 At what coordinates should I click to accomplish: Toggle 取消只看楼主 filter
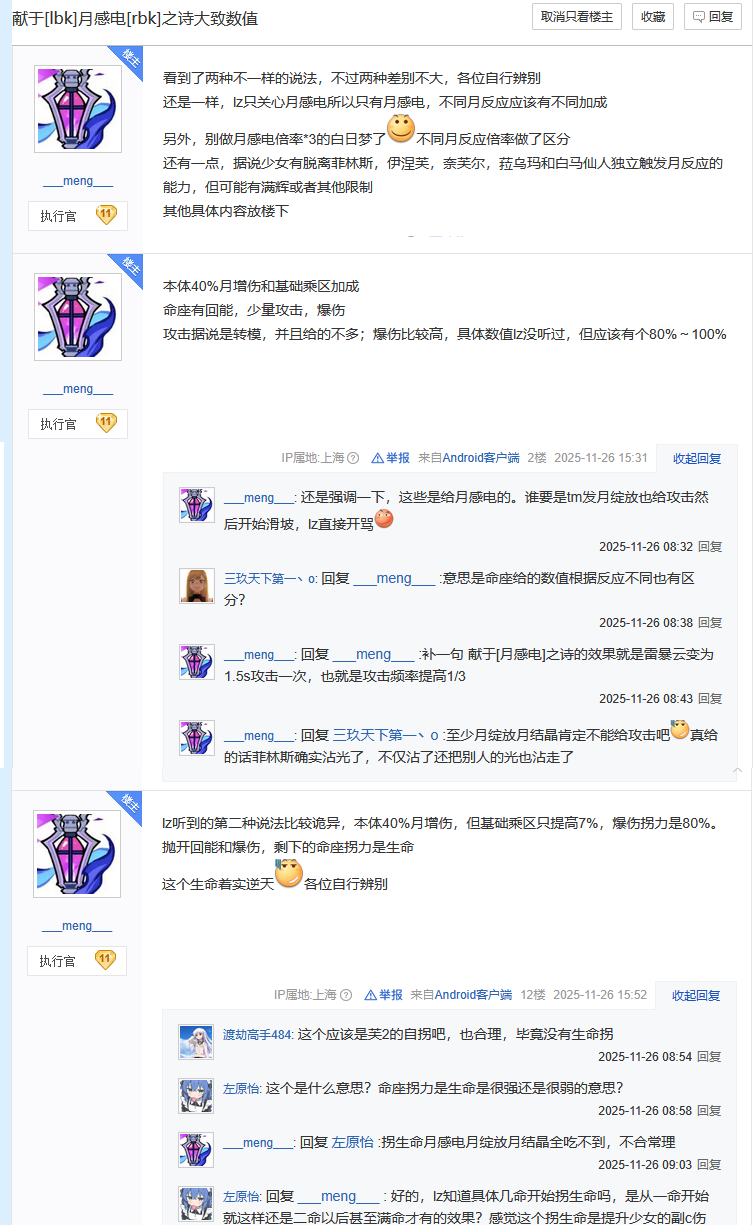(577, 17)
